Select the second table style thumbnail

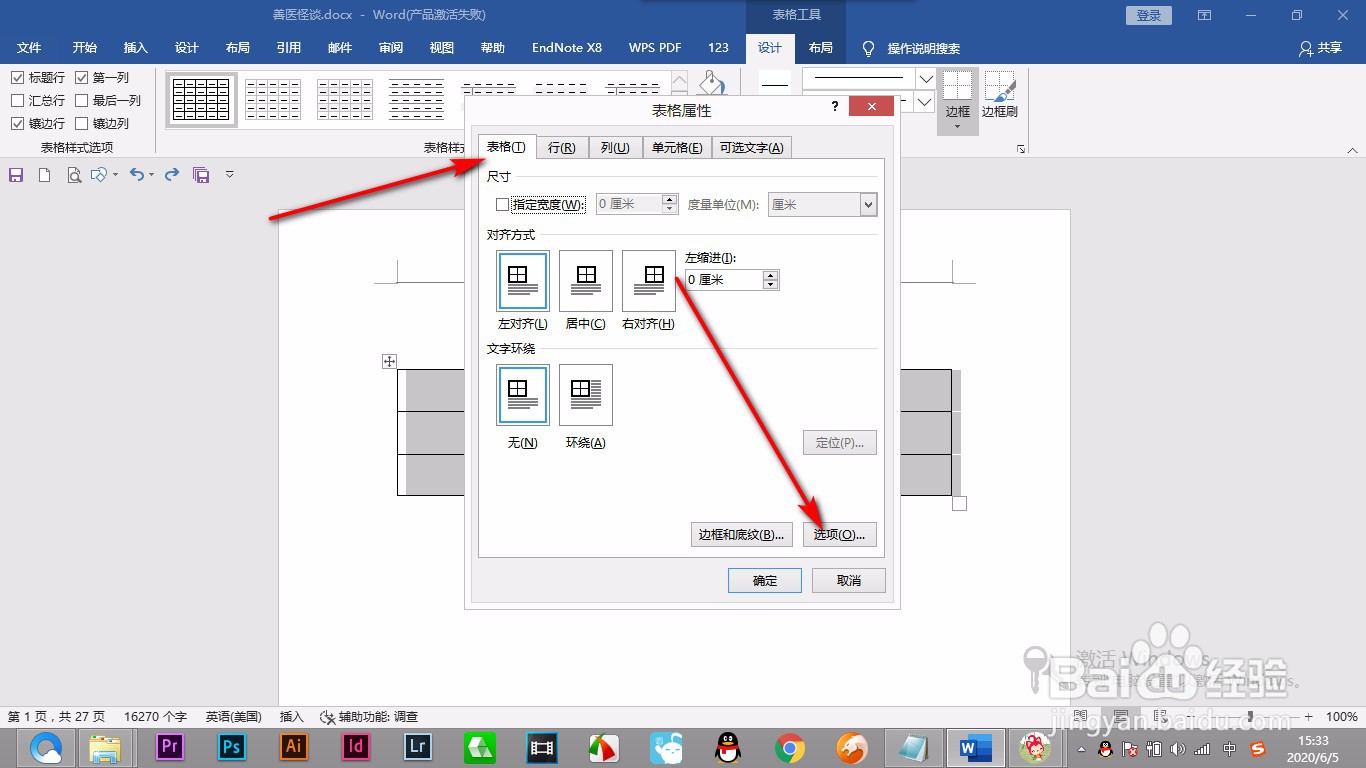tap(273, 100)
